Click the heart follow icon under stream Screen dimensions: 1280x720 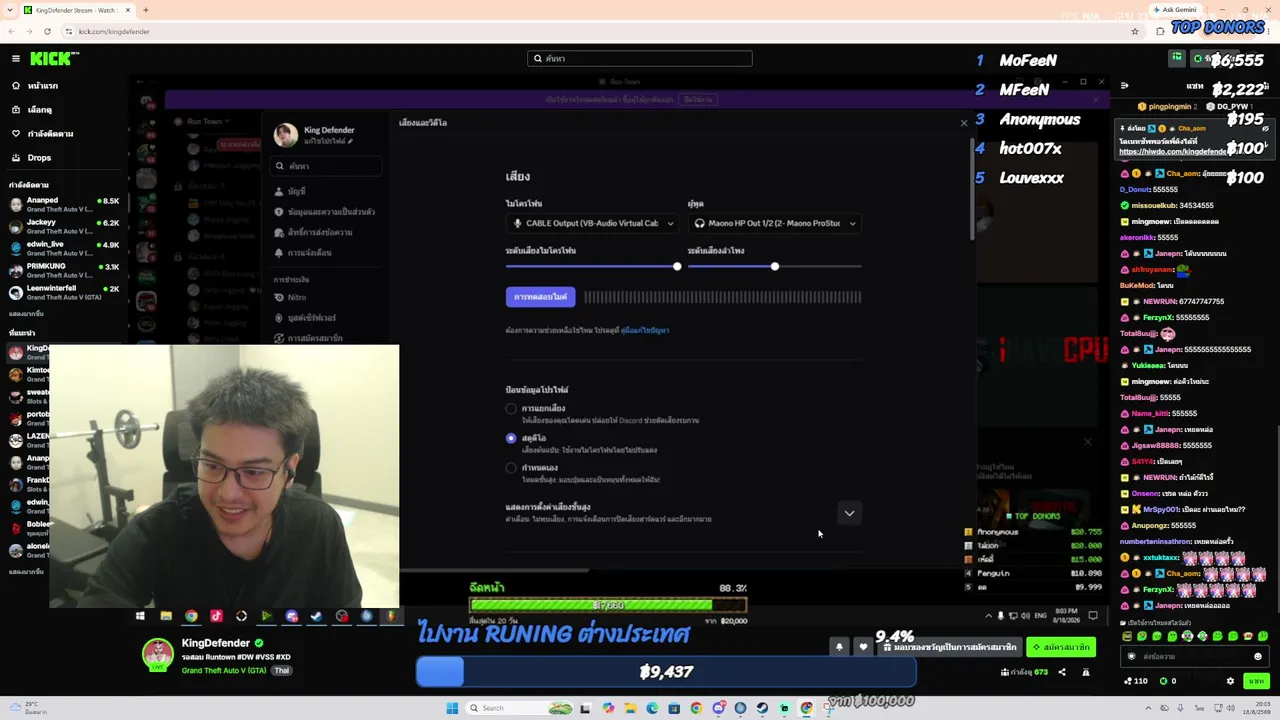(863, 647)
